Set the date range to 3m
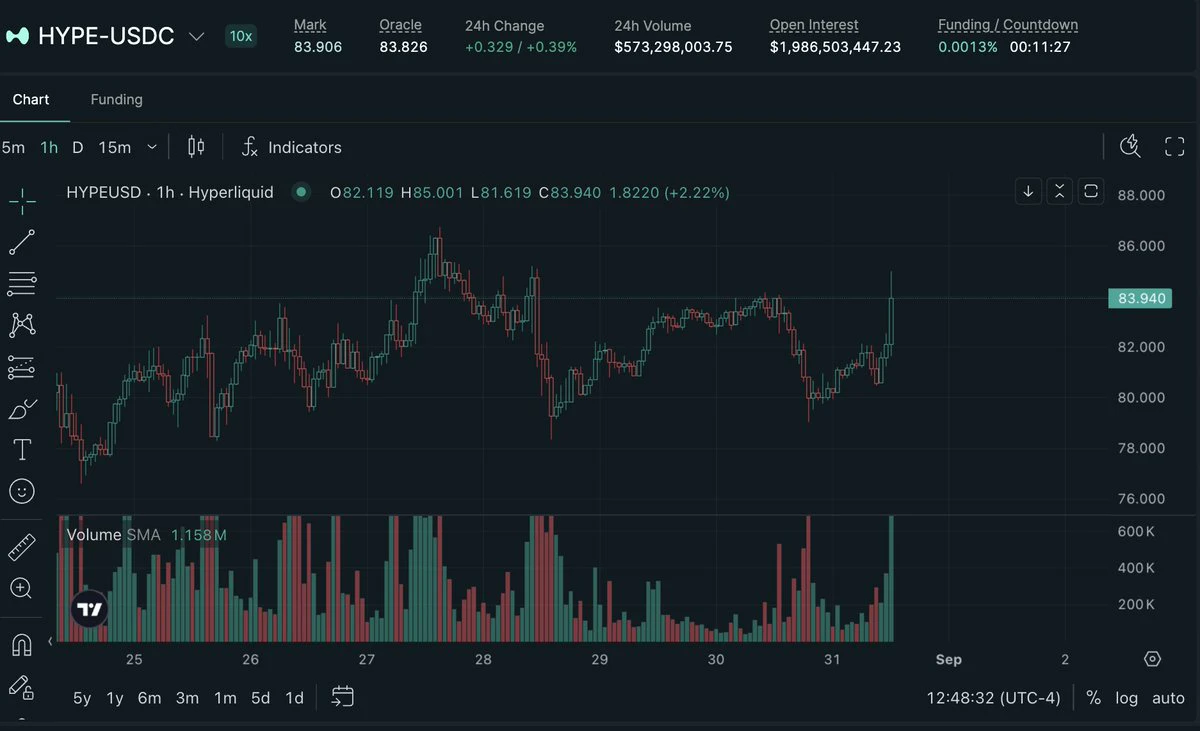The image size is (1200, 731). pyautogui.click(x=187, y=698)
